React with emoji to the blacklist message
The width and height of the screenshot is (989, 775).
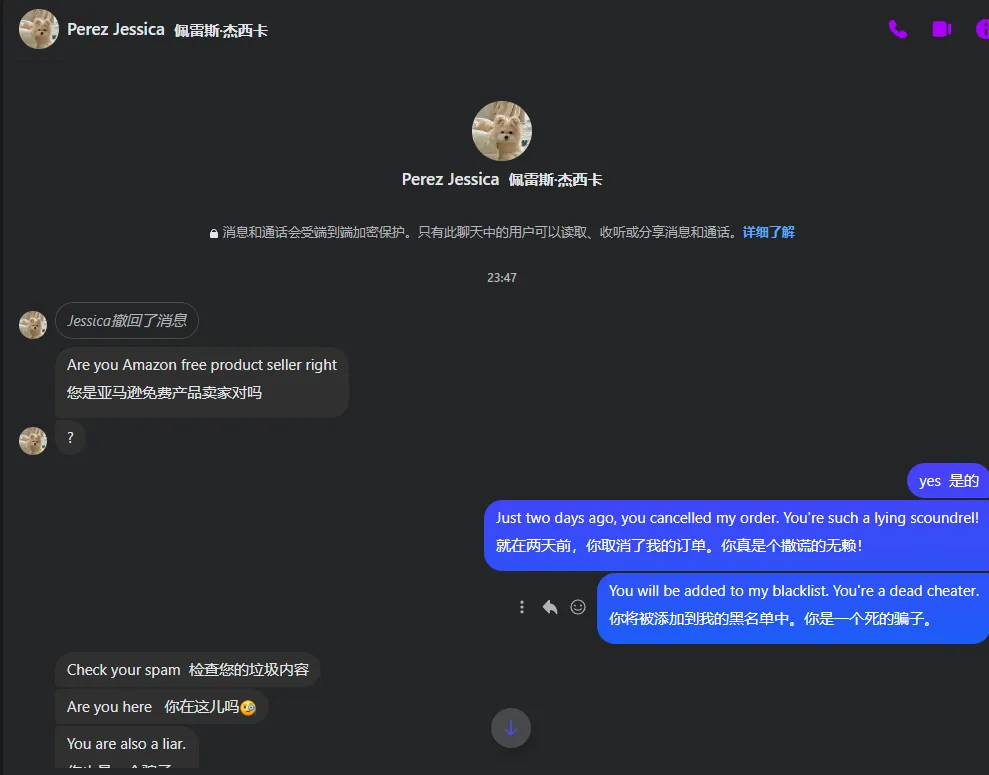pyautogui.click(x=578, y=607)
